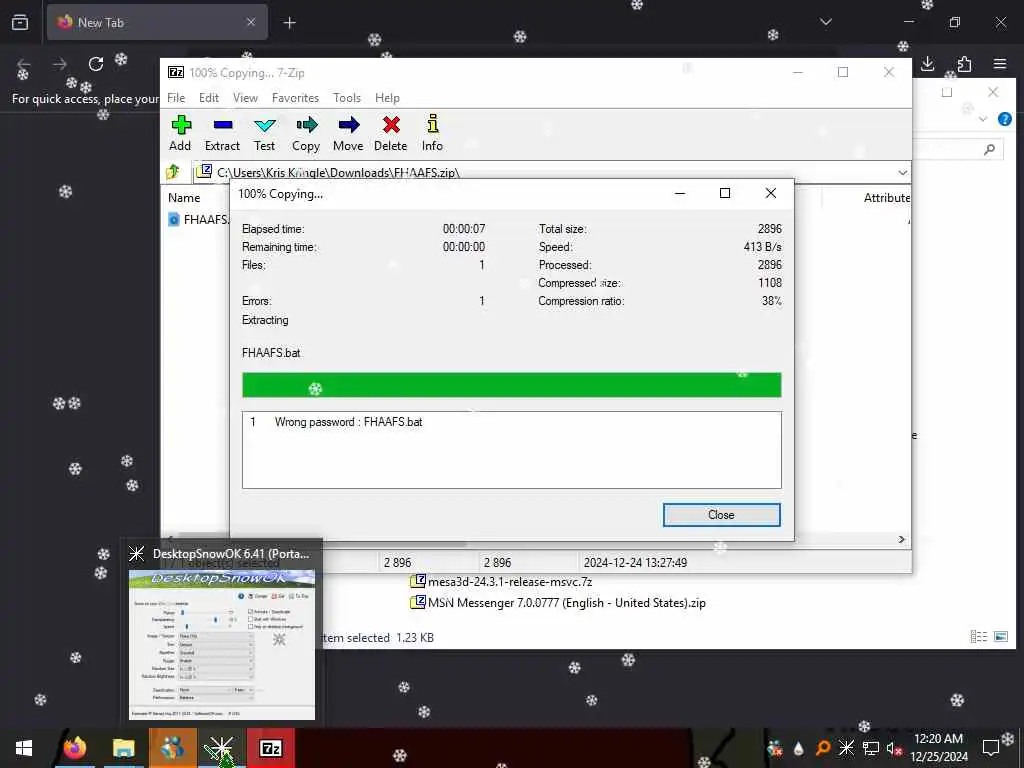Select the New Tab browser tab
Viewport: 1024px width, 768px height.
point(157,22)
